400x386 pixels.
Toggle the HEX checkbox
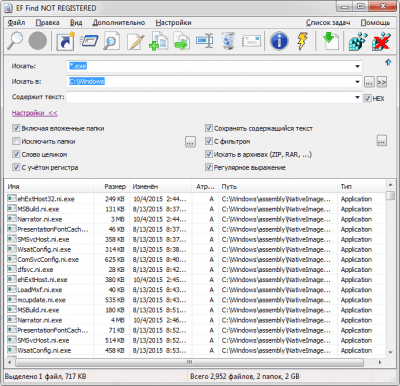[x=367, y=98]
